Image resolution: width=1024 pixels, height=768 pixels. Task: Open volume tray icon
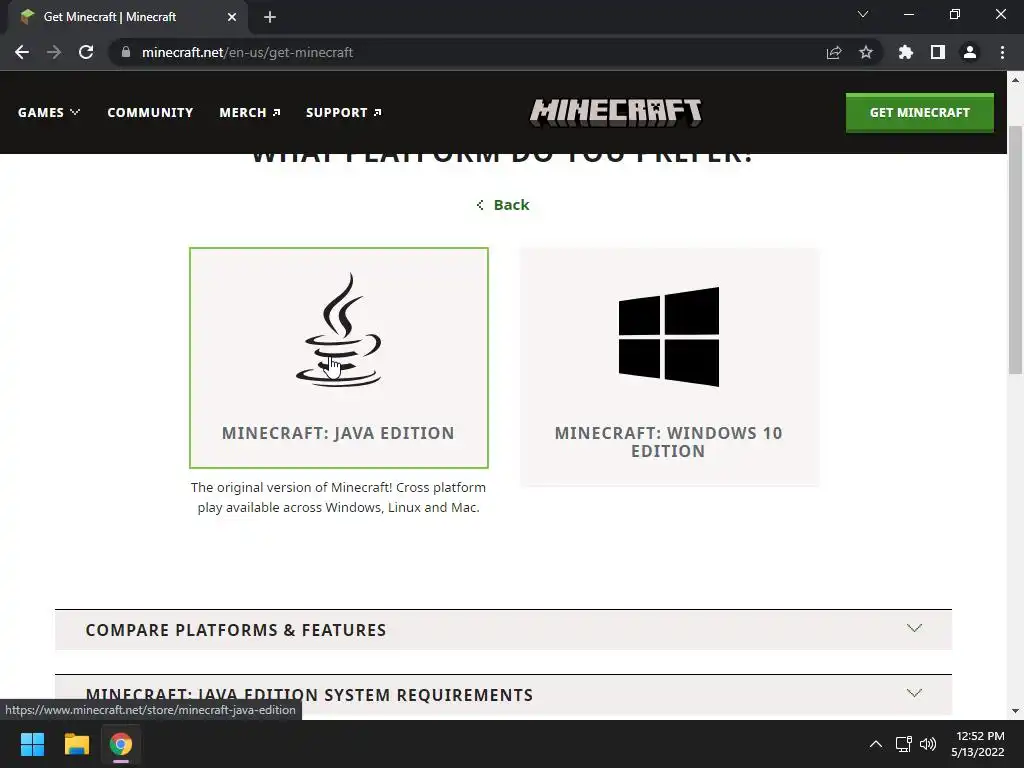(928, 744)
